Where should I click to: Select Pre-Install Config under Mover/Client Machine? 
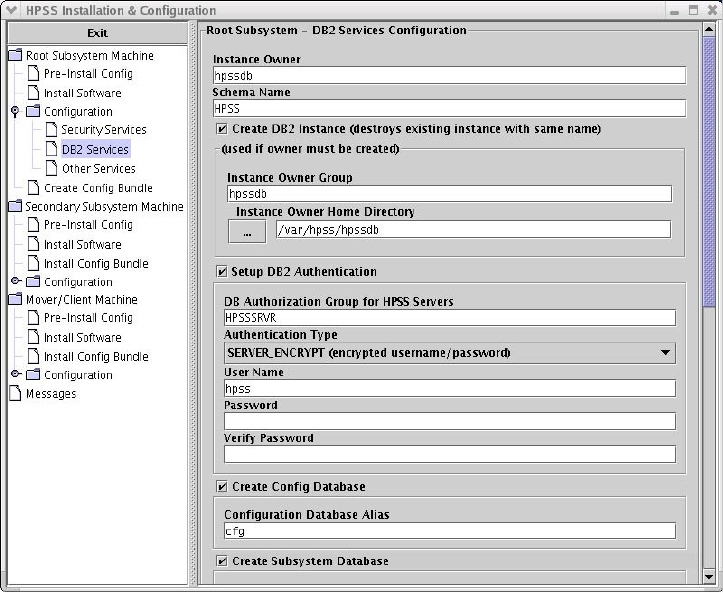point(88,318)
